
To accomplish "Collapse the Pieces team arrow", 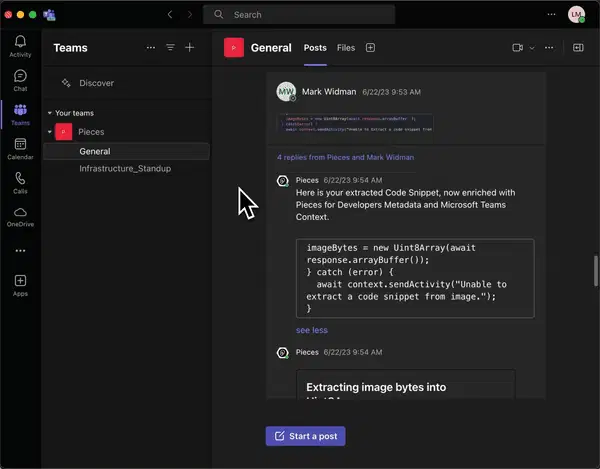I will point(50,132).
